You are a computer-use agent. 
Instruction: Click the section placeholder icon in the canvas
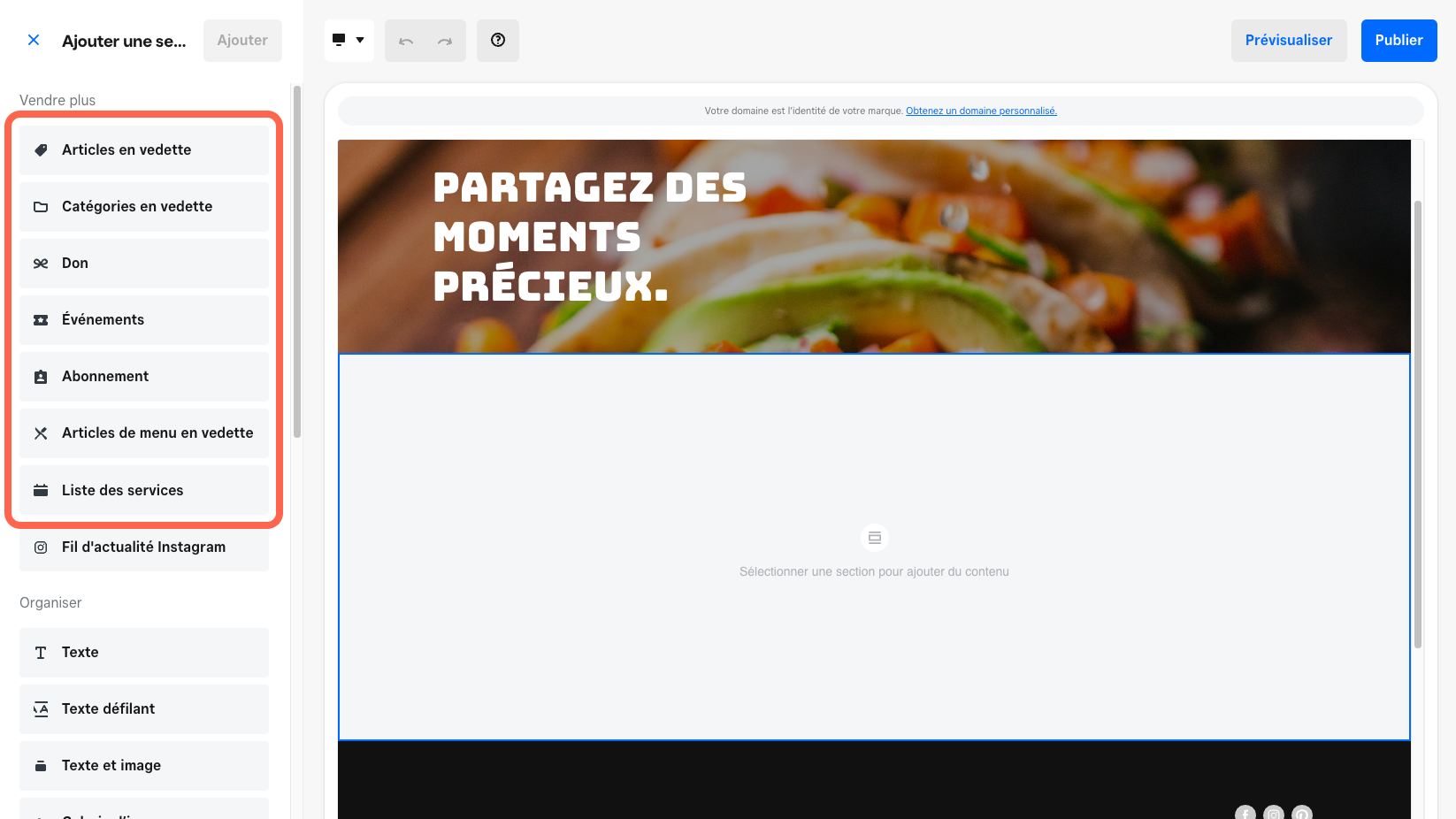pyautogui.click(x=875, y=538)
